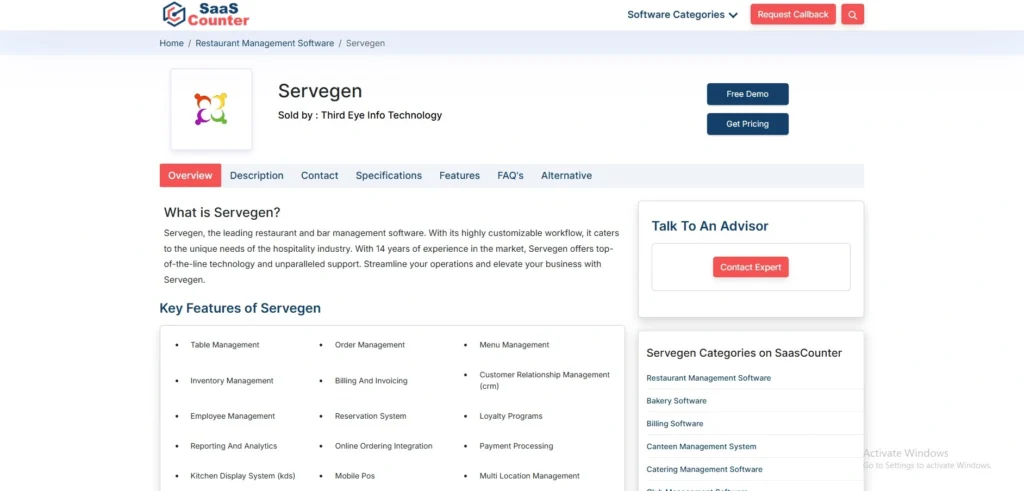Click Servegen Categories on SaasCounter heading

(x=744, y=353)
